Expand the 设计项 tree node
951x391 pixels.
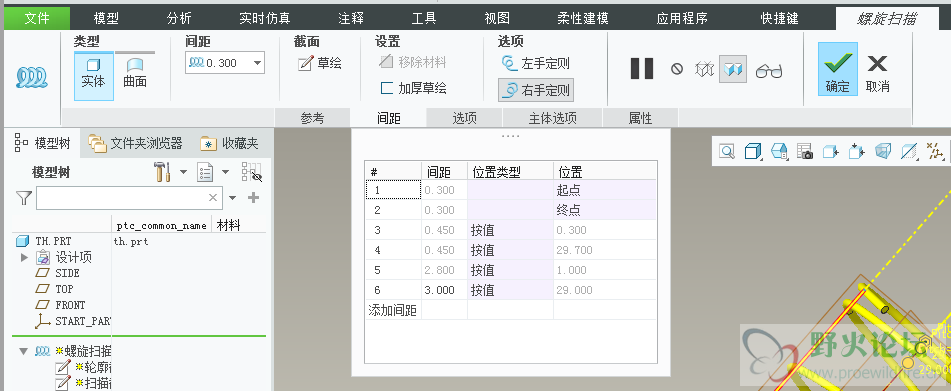tap(24, 258)
